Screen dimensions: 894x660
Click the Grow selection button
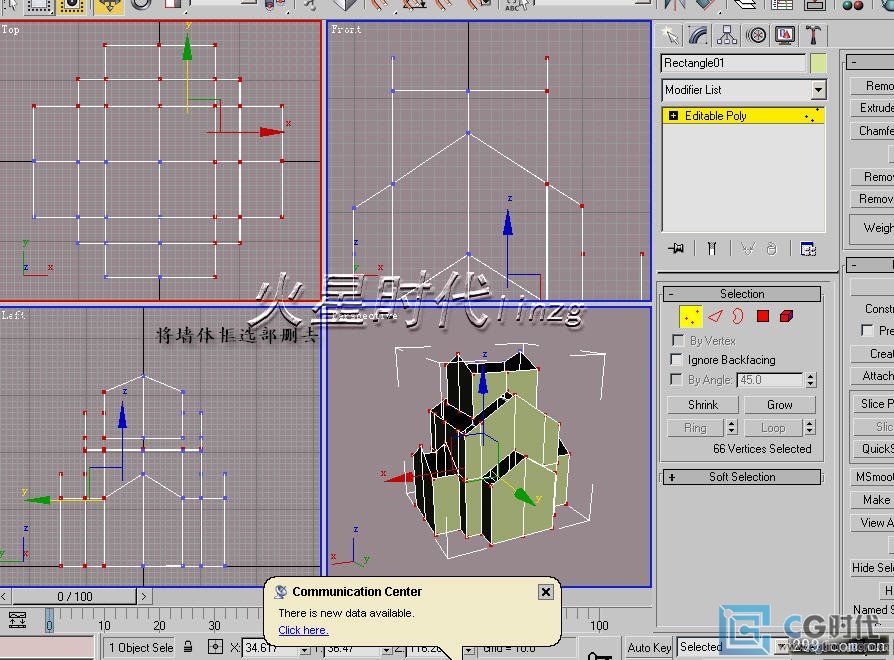(779, 405)
